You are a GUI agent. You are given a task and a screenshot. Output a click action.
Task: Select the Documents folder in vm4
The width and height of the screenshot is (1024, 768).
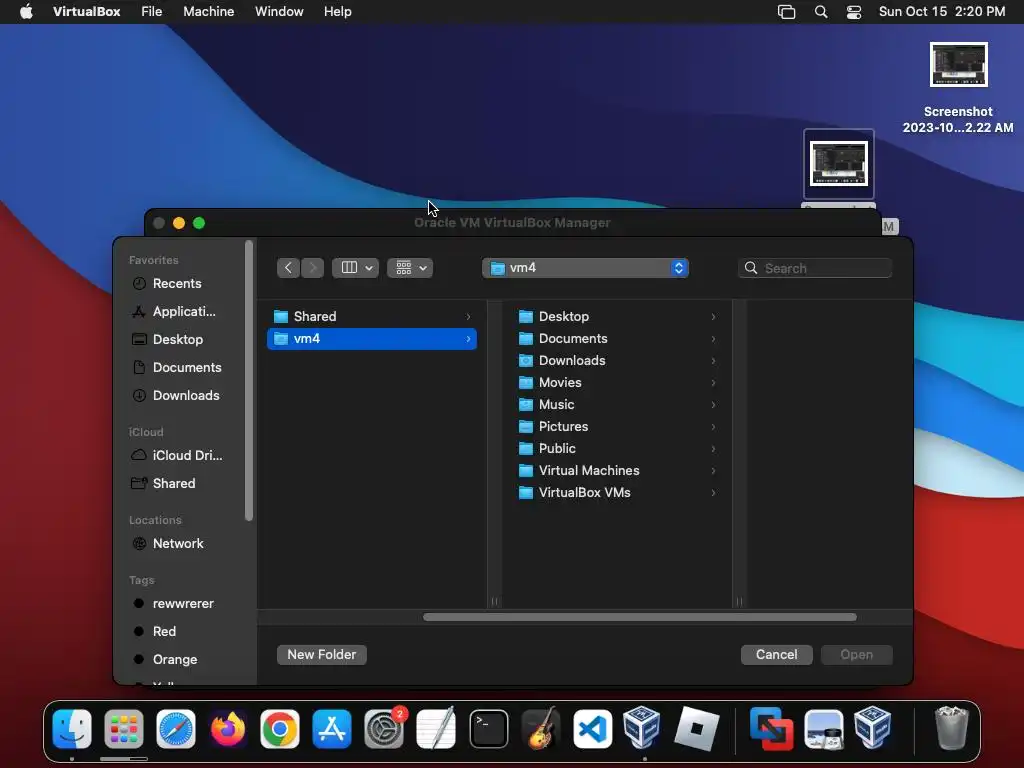[x=617, y=339]
